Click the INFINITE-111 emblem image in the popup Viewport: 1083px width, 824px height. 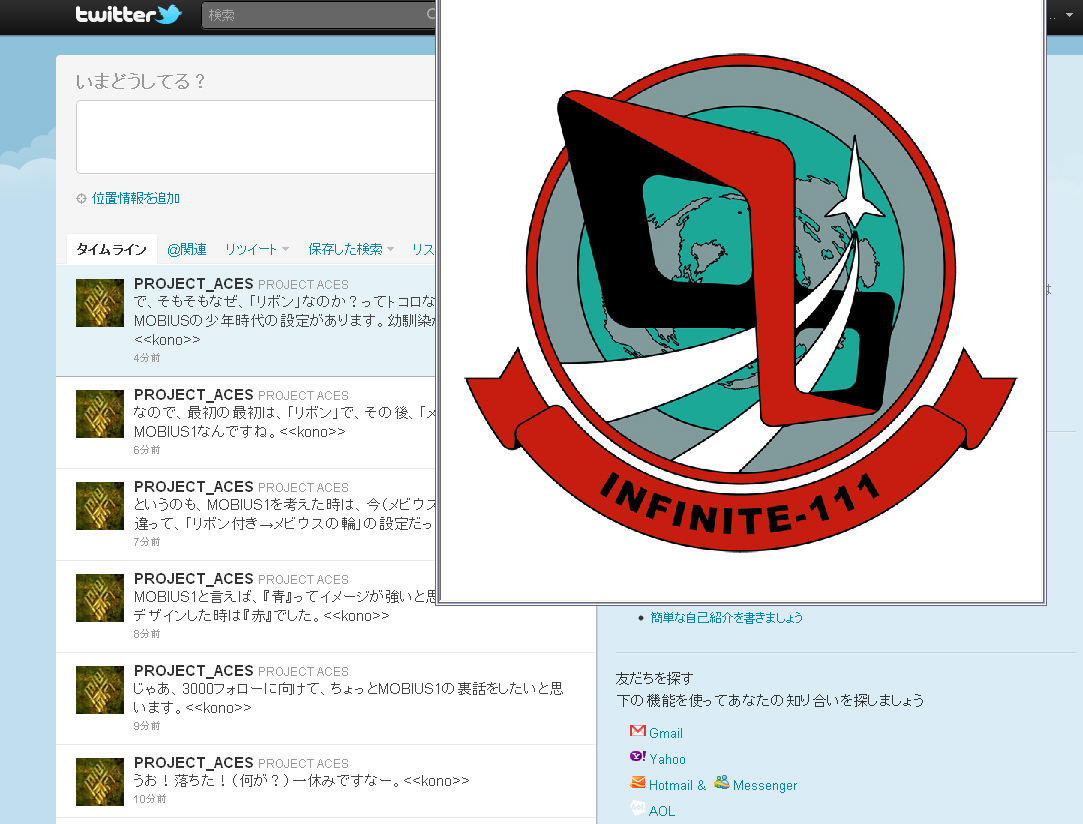741,303
